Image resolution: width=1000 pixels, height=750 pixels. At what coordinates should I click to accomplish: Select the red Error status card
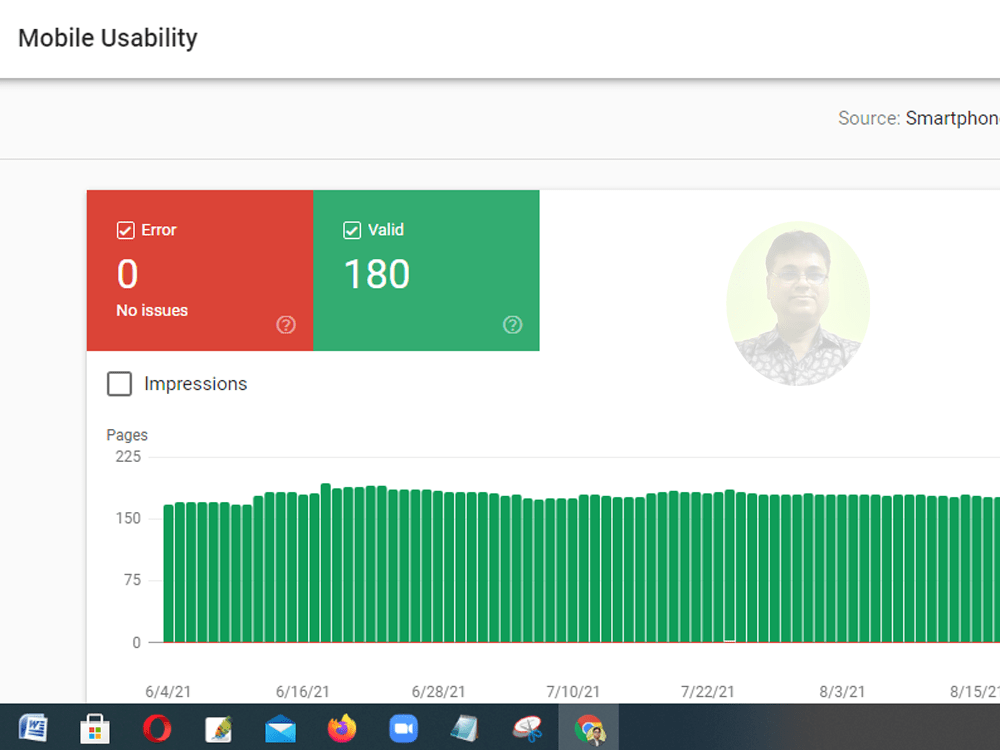pyautogui.click(x=200, y=270)
